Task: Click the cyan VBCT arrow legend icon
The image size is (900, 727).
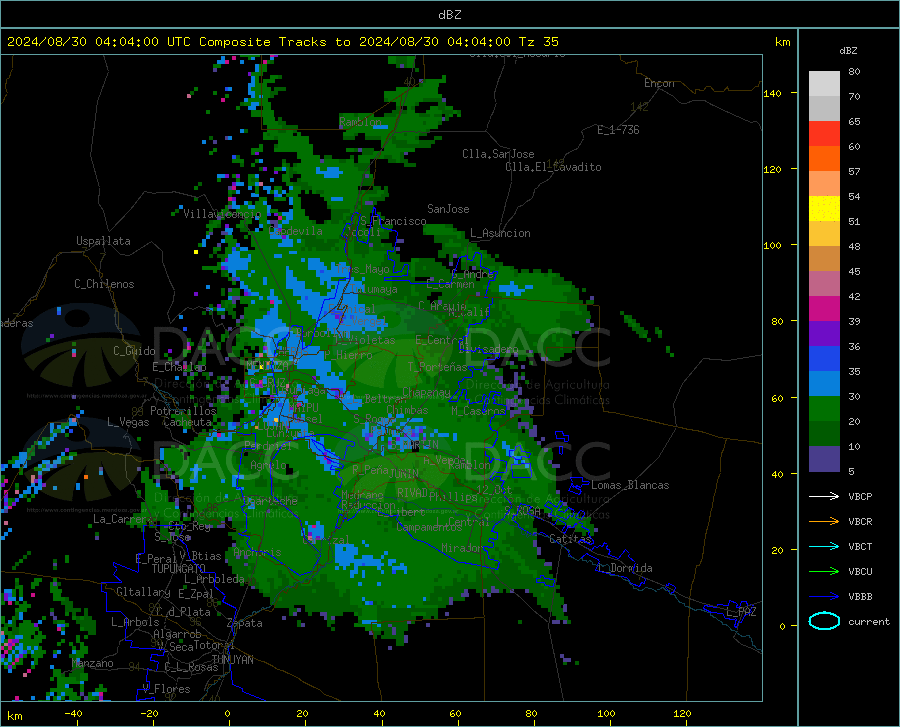Action: click(824, 546)
